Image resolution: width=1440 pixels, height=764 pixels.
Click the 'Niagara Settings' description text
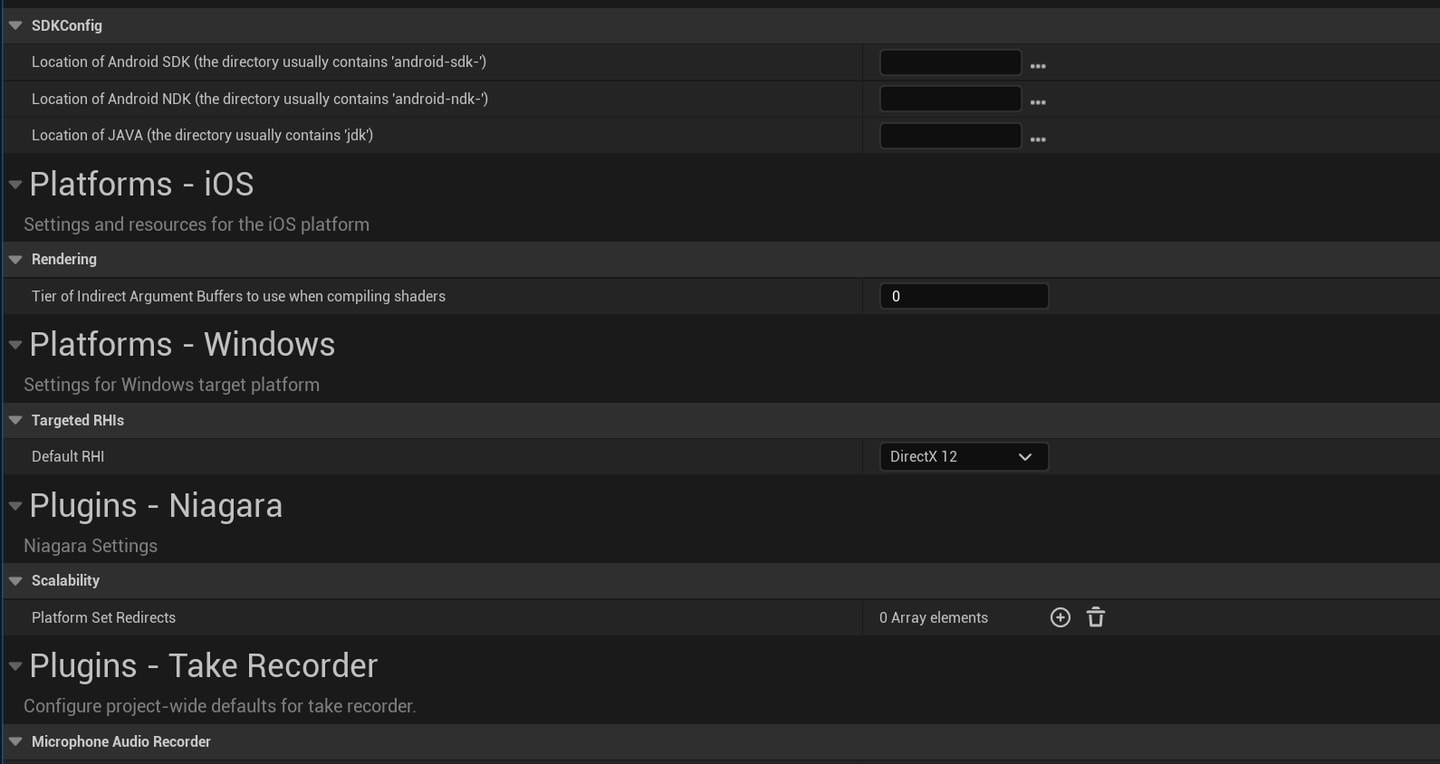click(90, 545)
